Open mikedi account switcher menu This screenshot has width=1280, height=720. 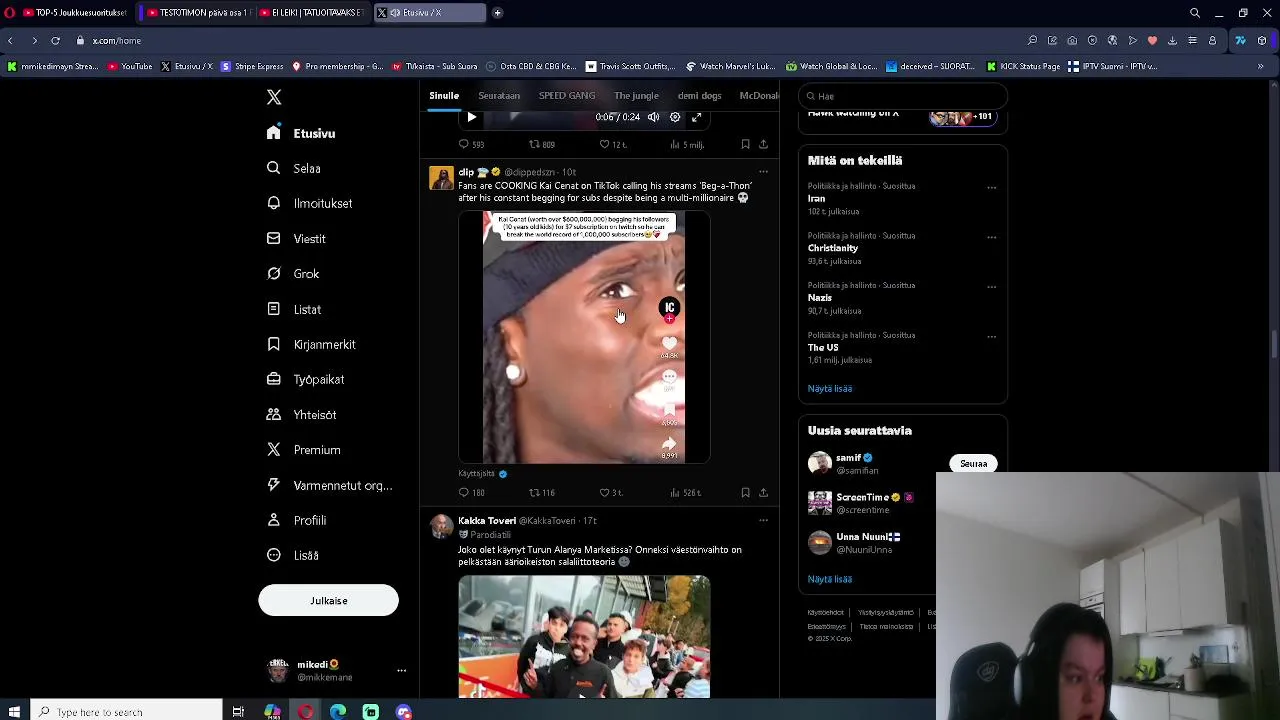(336, 670)
